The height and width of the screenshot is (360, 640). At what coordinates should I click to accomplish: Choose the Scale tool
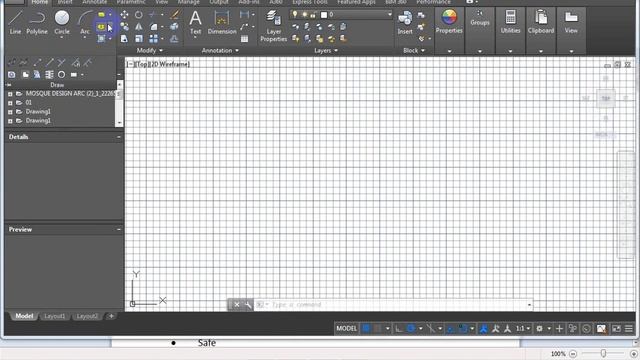coord(139,39)
